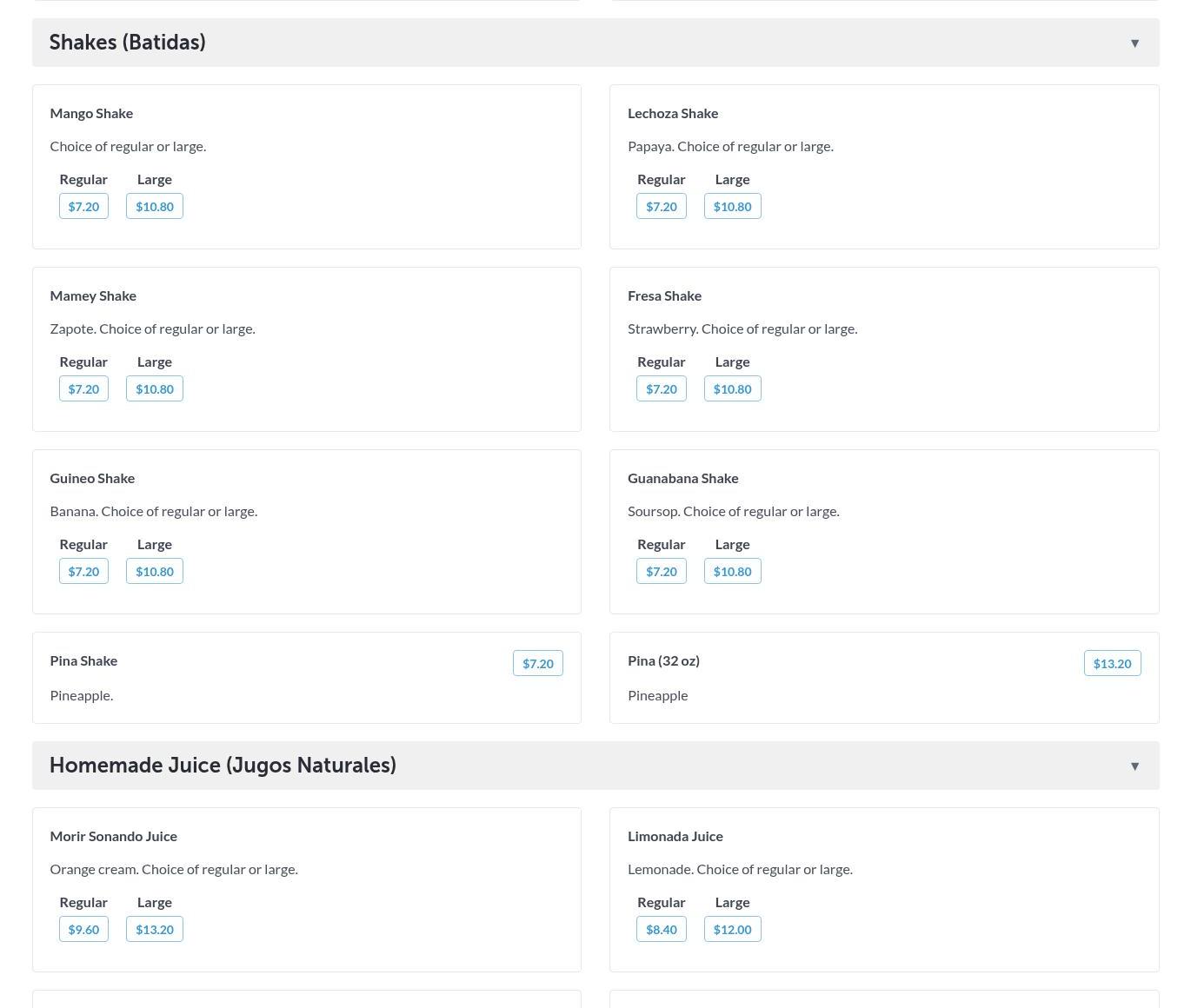Collapse the Shakes (Batidas) section arrow
This screenshot has width=1191, height=1008.
point(1134,43)
